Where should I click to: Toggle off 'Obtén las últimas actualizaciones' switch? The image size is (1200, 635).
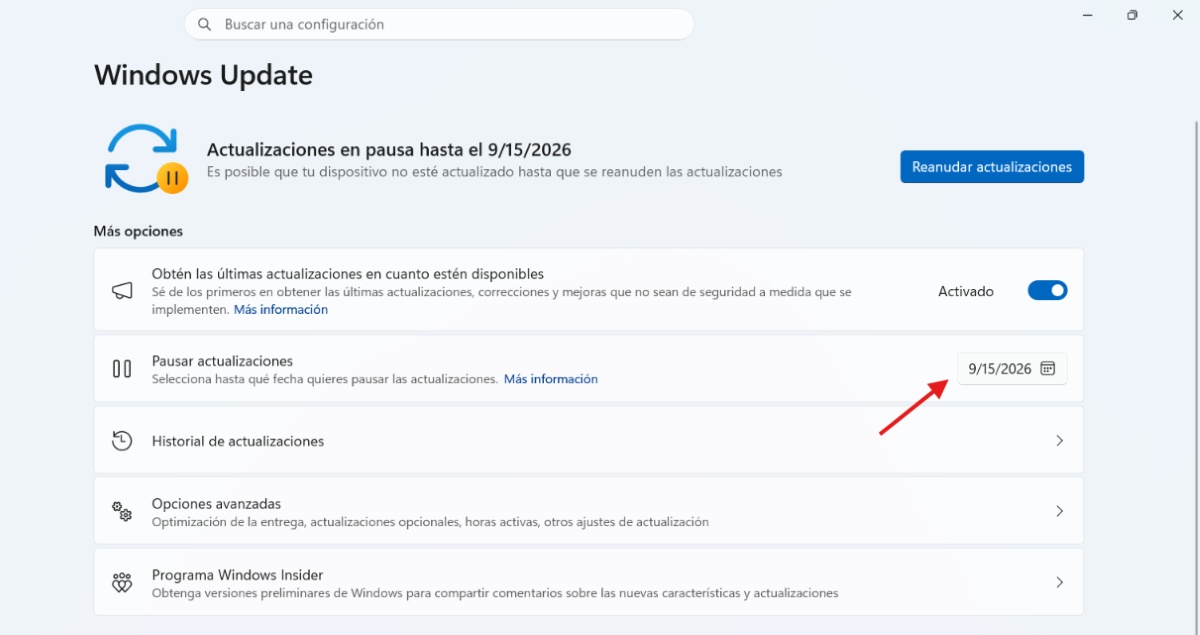[1048, 291]
